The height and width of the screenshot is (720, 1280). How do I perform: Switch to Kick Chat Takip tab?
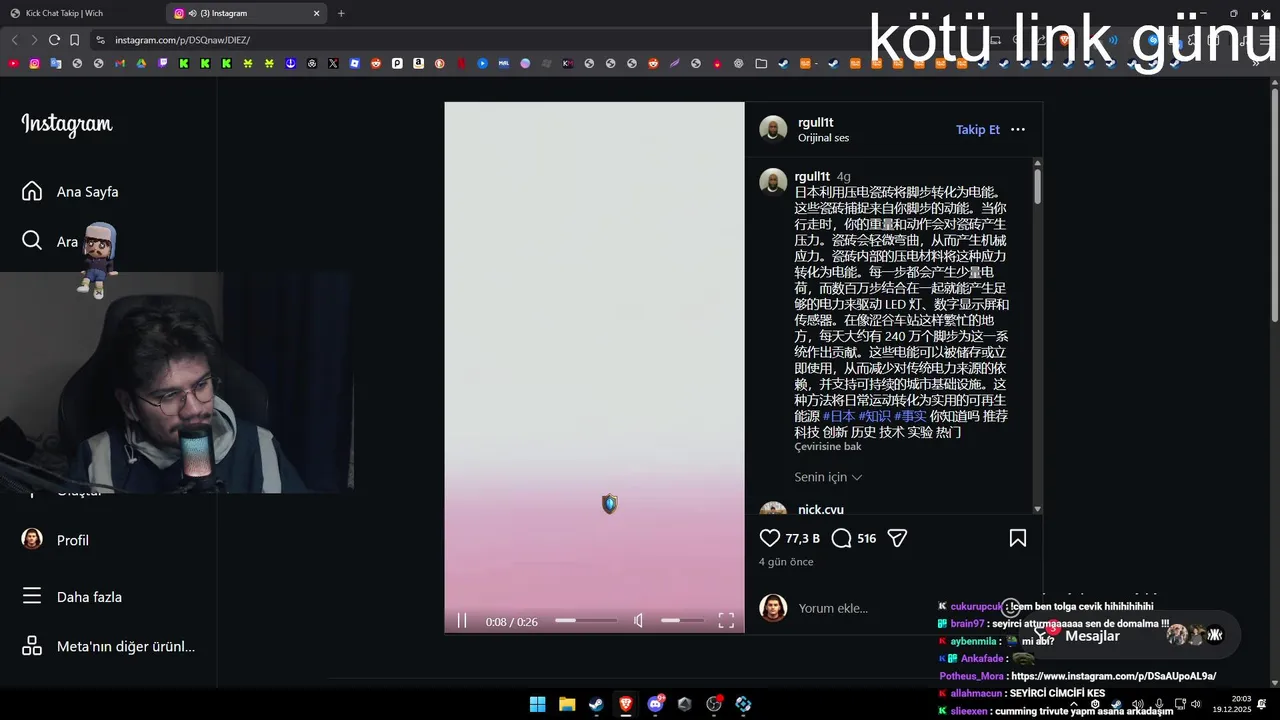point(82,13)
